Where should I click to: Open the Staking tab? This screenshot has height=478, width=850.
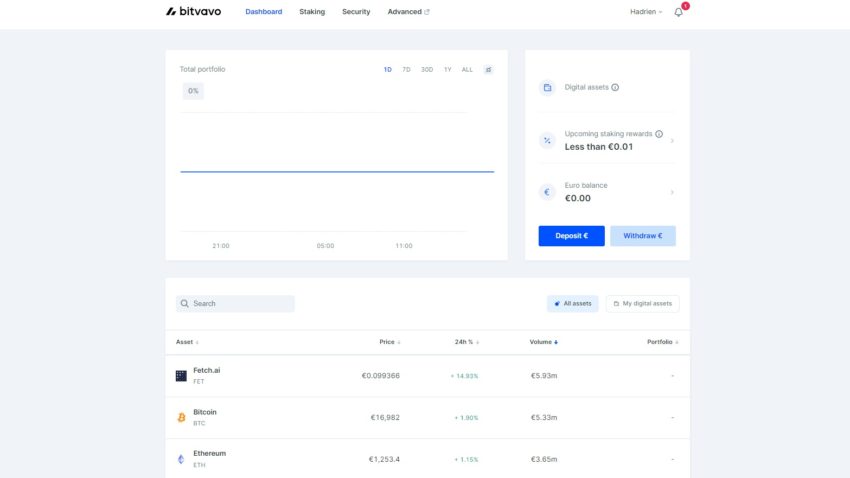point(312,11)
